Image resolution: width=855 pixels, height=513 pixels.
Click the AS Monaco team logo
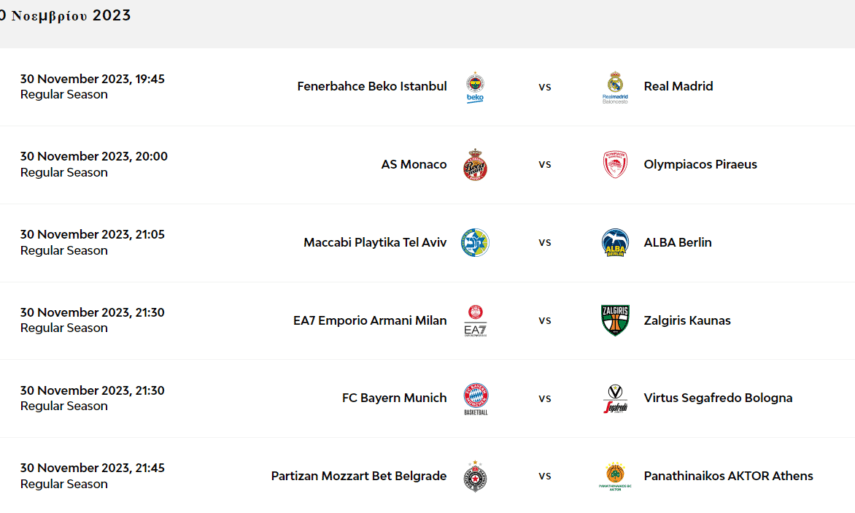click(x=475, y=165)
